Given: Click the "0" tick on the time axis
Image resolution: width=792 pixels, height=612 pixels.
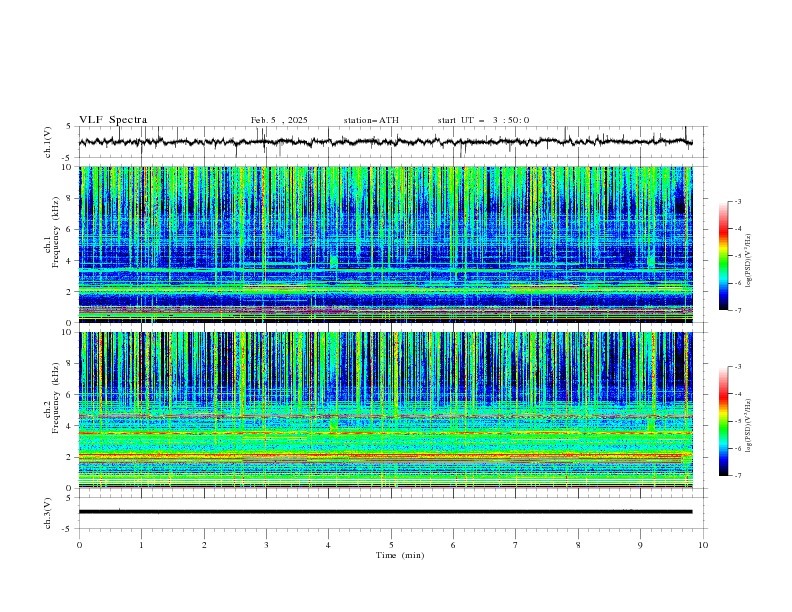Looking at the screenshot, I should [79, 545].
